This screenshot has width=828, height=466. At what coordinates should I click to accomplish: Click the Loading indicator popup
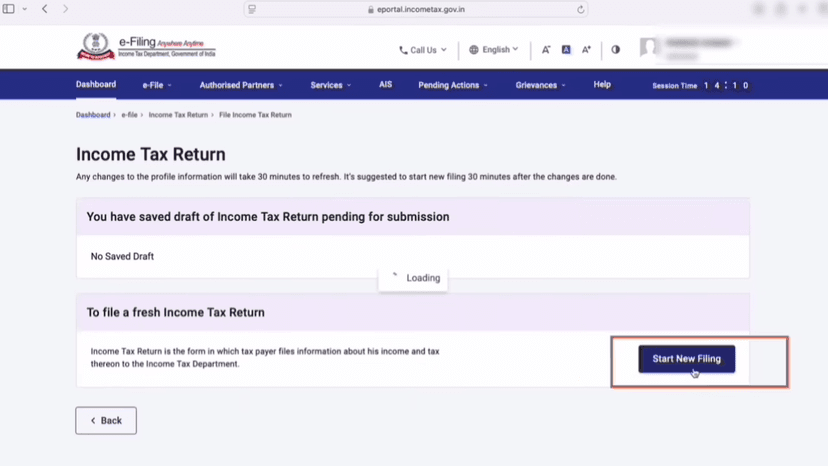point(413,278)
